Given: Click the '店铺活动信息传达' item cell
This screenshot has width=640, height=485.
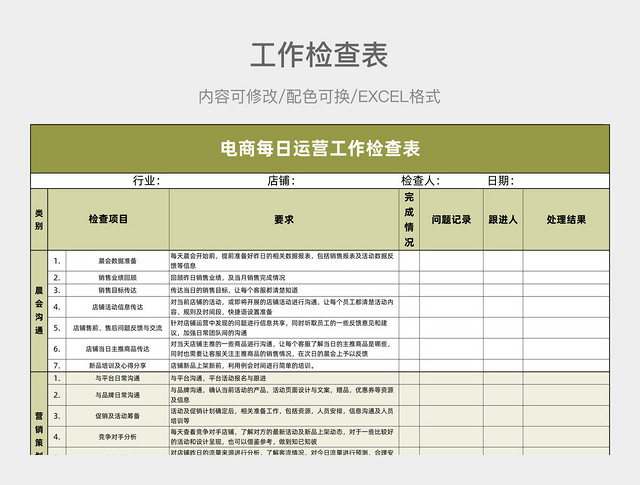Looking at the screenshot, I should tap(118, 307).
